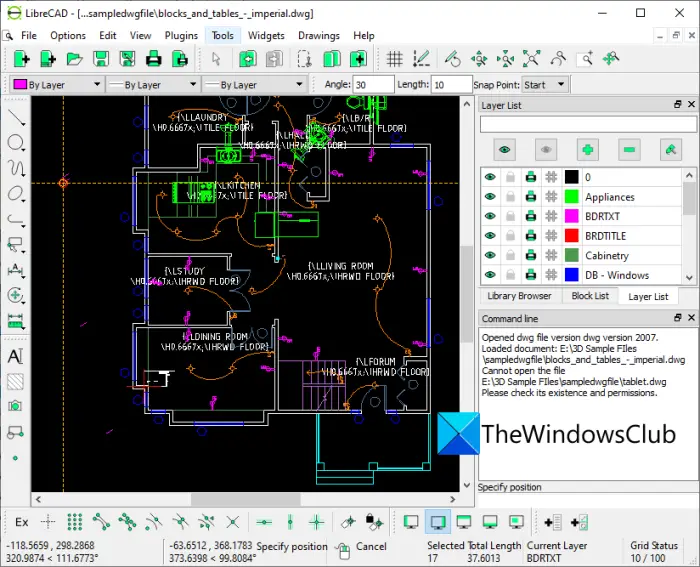Toggle Exclusive Snap Mode Ex button
Screen dimensions: 700x567
coord(21,522)
